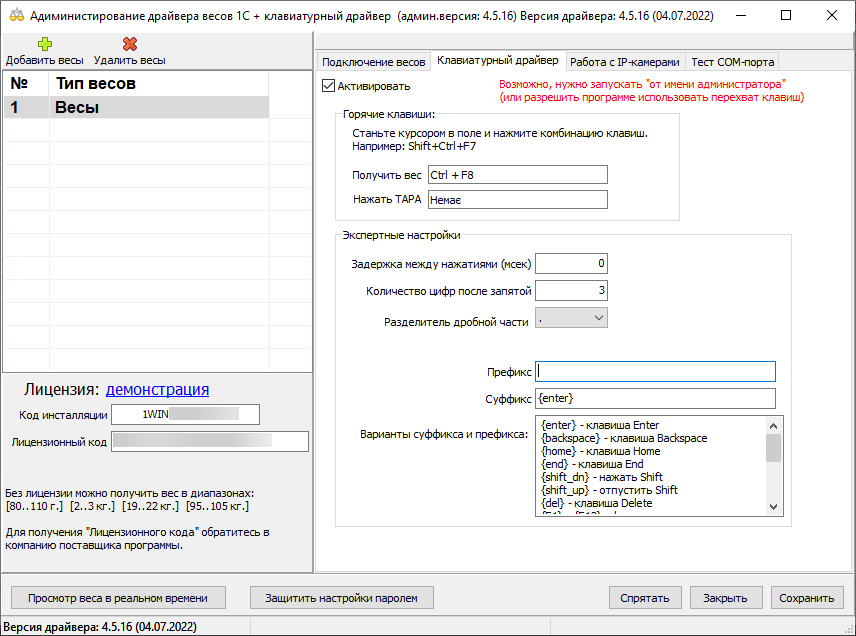Click the Суффикс field containing {enter}
The image size is (856, 636).
click(x=655, y=399)
